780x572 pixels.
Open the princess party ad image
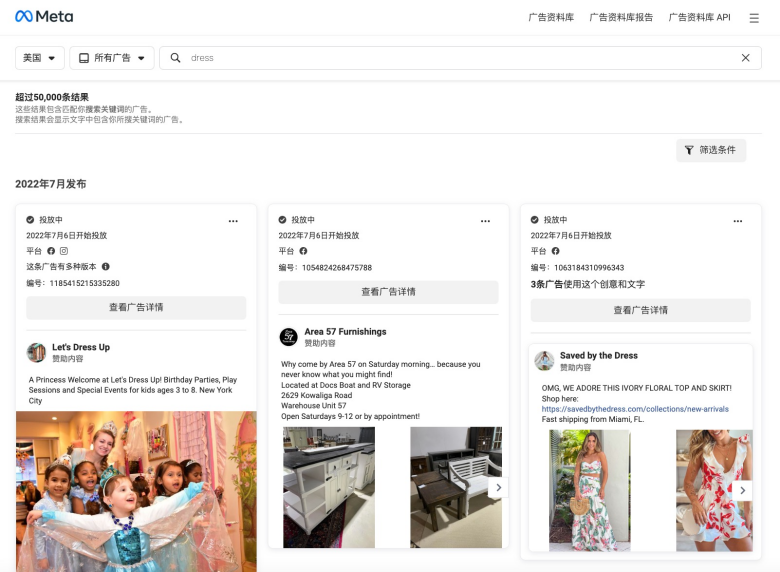click(136, 491)
